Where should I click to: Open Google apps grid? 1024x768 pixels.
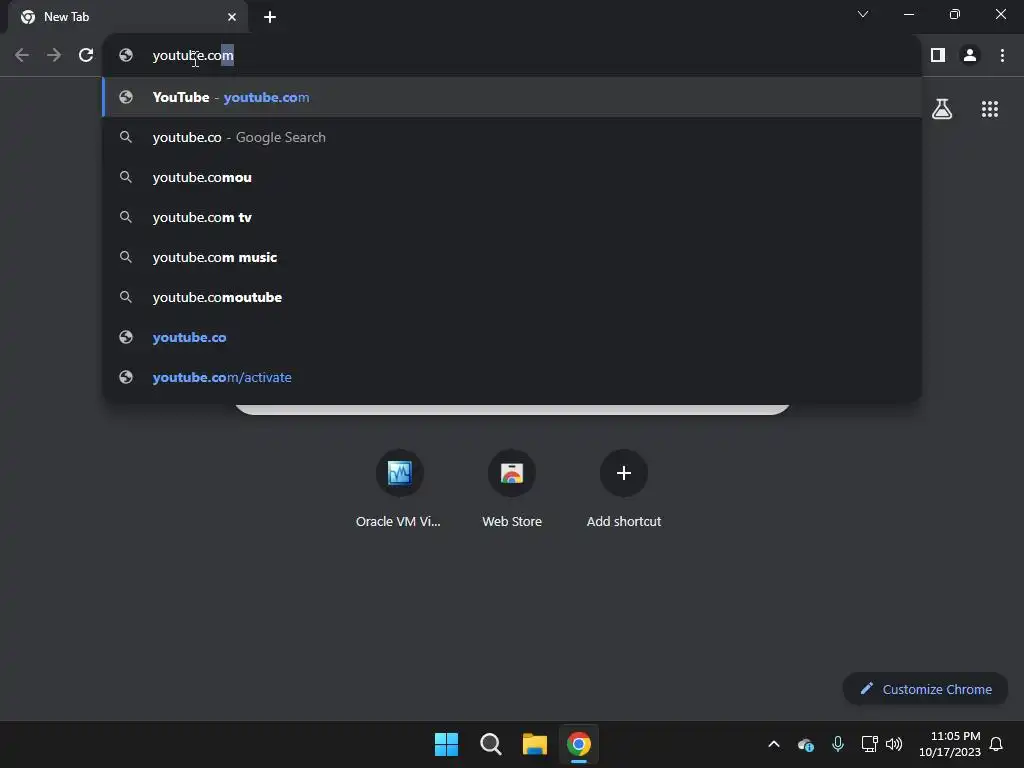[990, 109]
